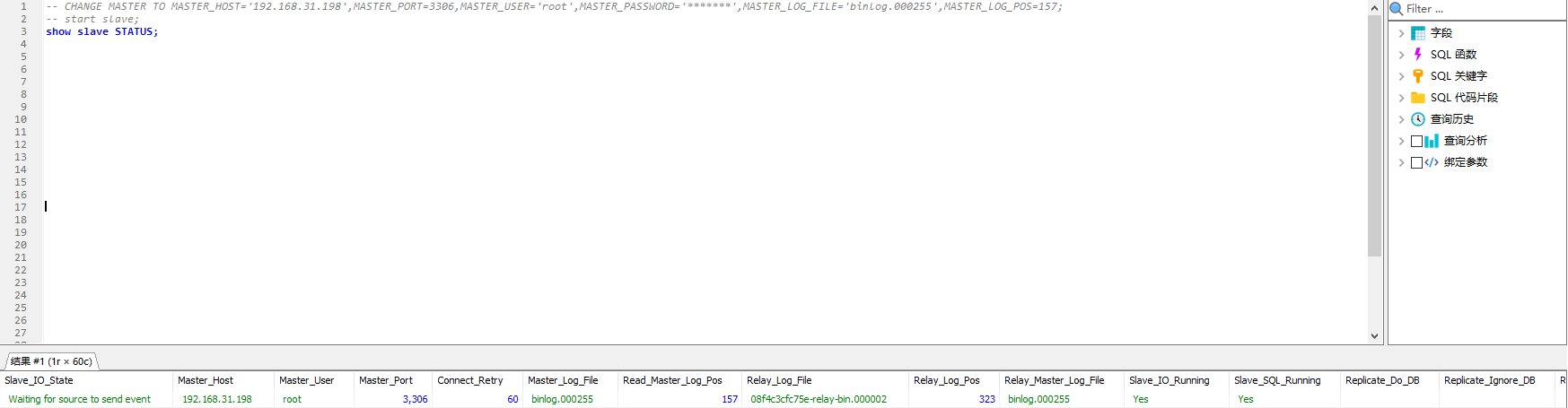This screenshot has width=1568, height=408.
Task: Enable the 查询分析 checkbox
Action: tap(1416, 141)
